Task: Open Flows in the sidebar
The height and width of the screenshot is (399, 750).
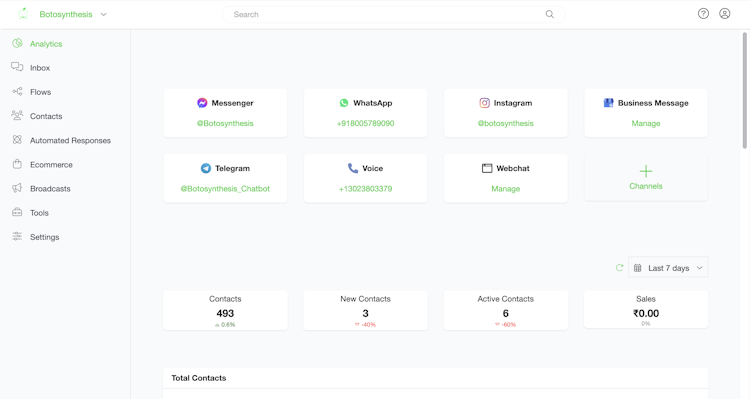Action: point(40,92)
